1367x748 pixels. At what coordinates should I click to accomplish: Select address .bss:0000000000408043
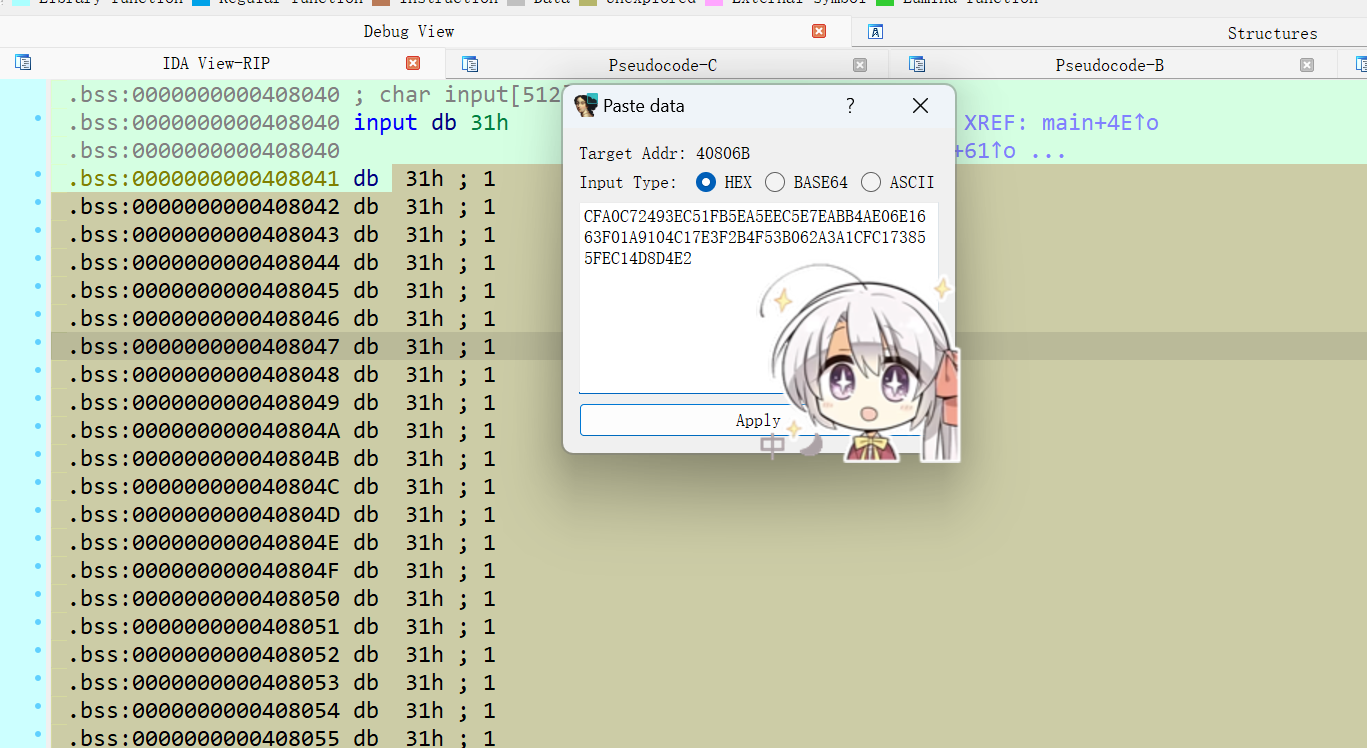point(204,234)
